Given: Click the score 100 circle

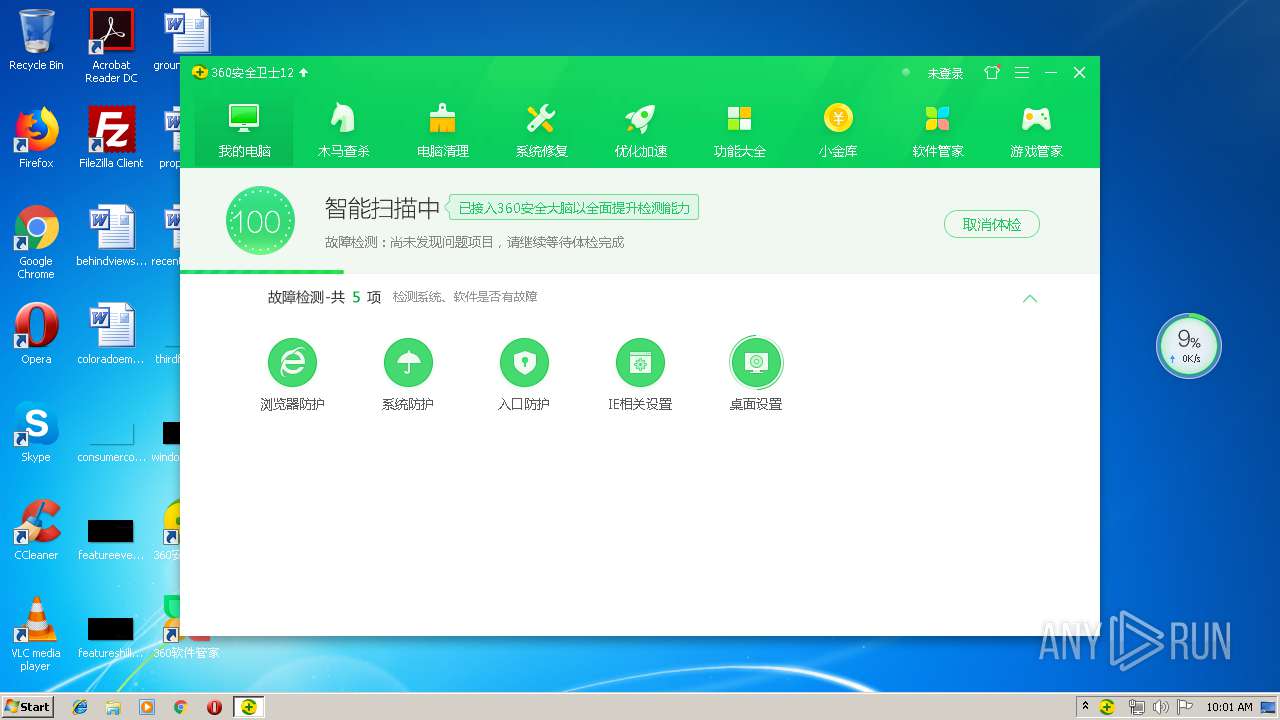Looking at the screenshot, I should point(260,221).
